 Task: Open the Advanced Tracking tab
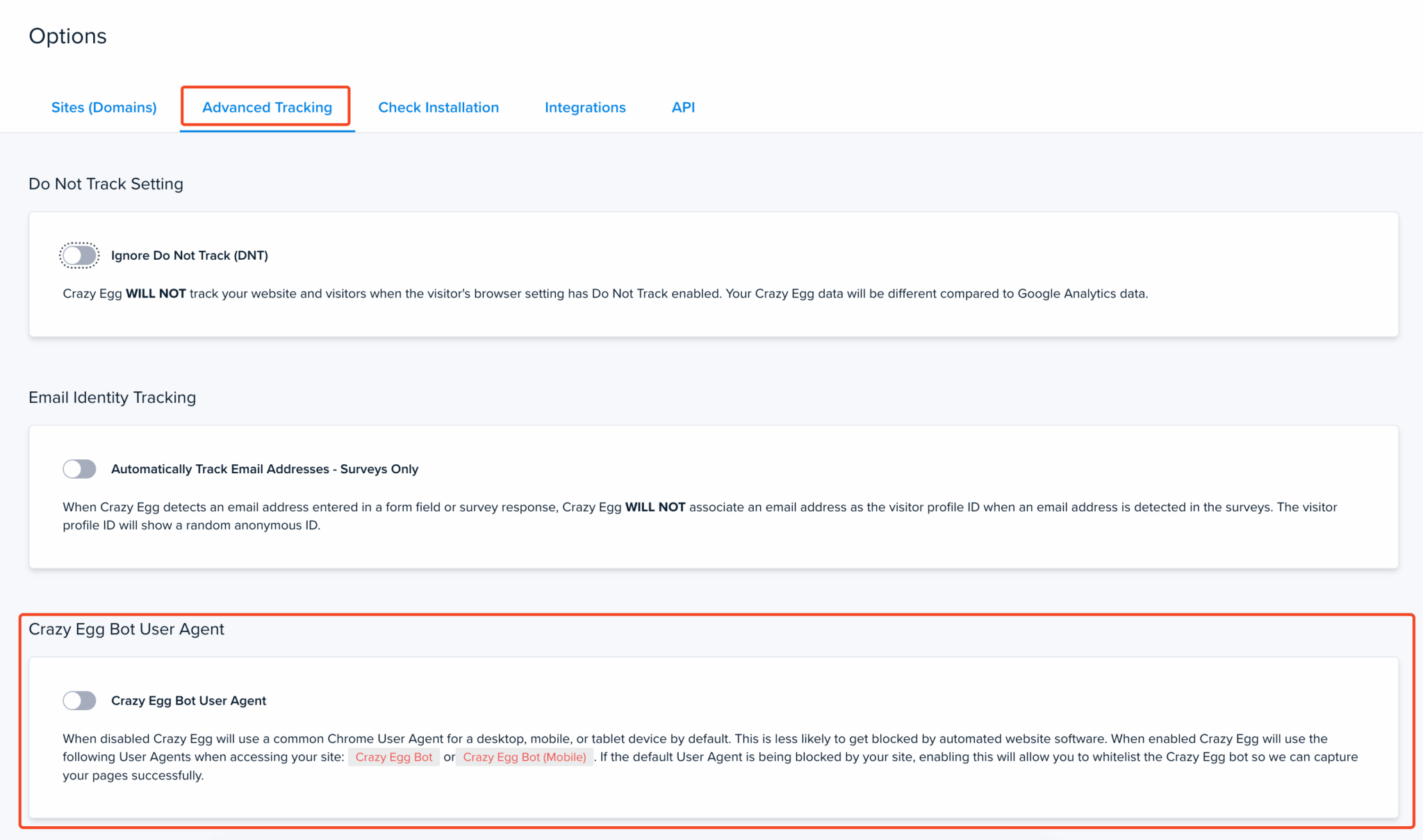point(266,107)
